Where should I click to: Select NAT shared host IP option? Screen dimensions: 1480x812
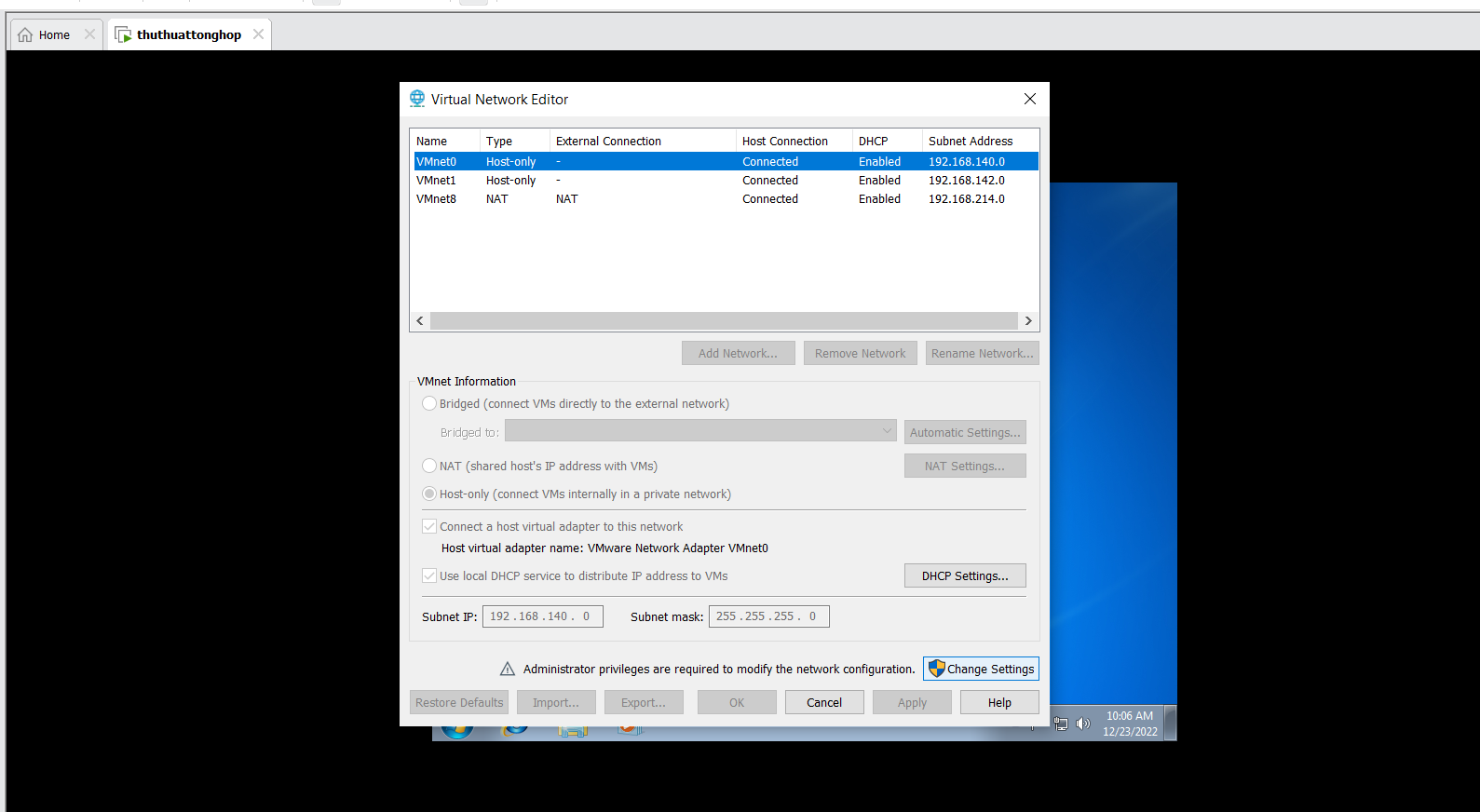pos(429,466)
